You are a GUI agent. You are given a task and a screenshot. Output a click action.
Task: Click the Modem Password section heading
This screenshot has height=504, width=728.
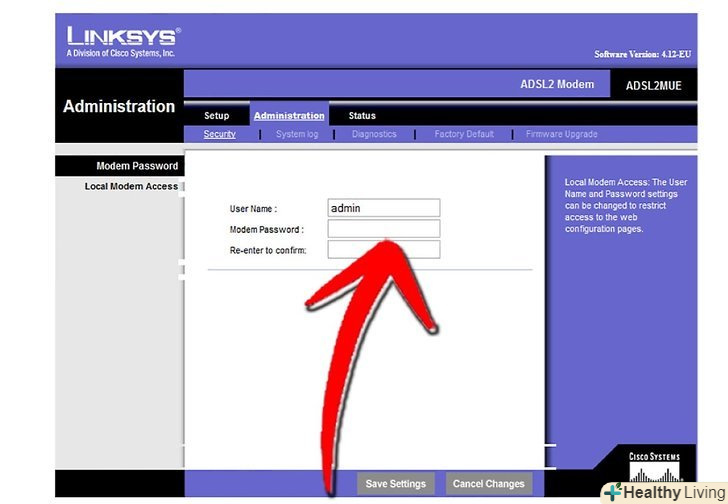pyautogui.click(x=137, y=166)
